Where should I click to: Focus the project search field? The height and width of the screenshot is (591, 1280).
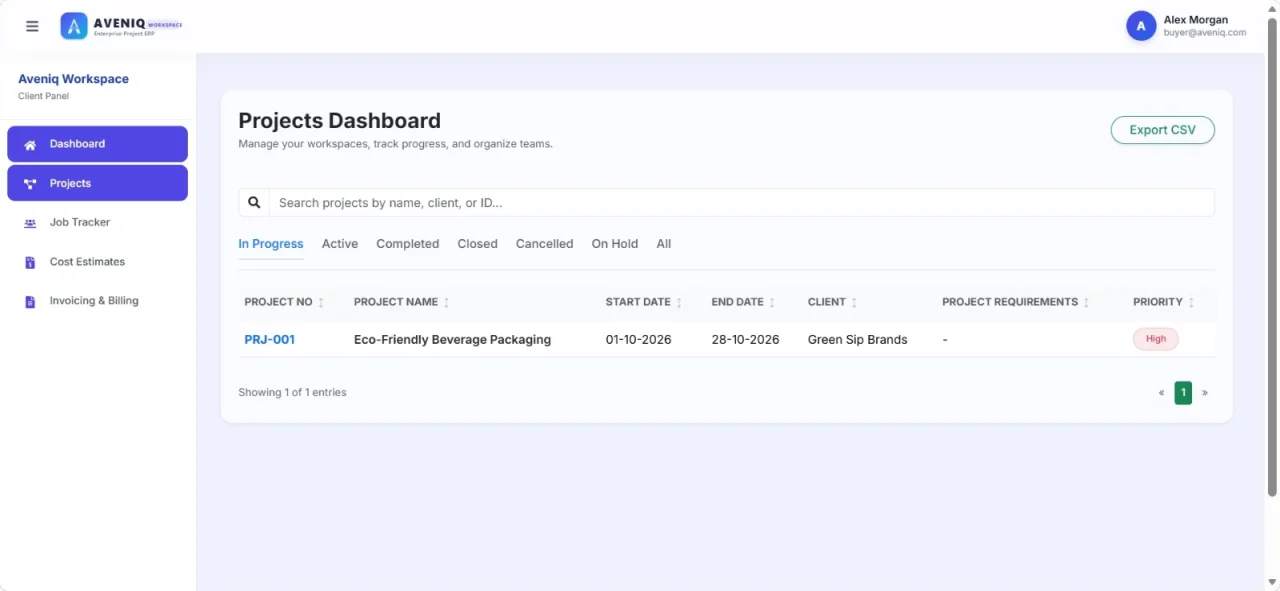pyautogui.click(x=741, y=202)
